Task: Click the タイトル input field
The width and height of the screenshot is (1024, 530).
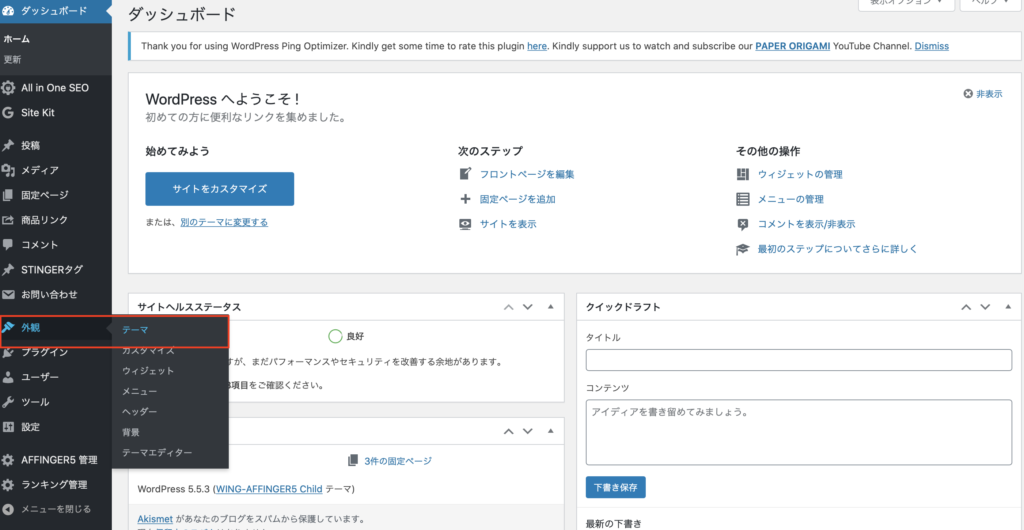Action: point(798,360)
